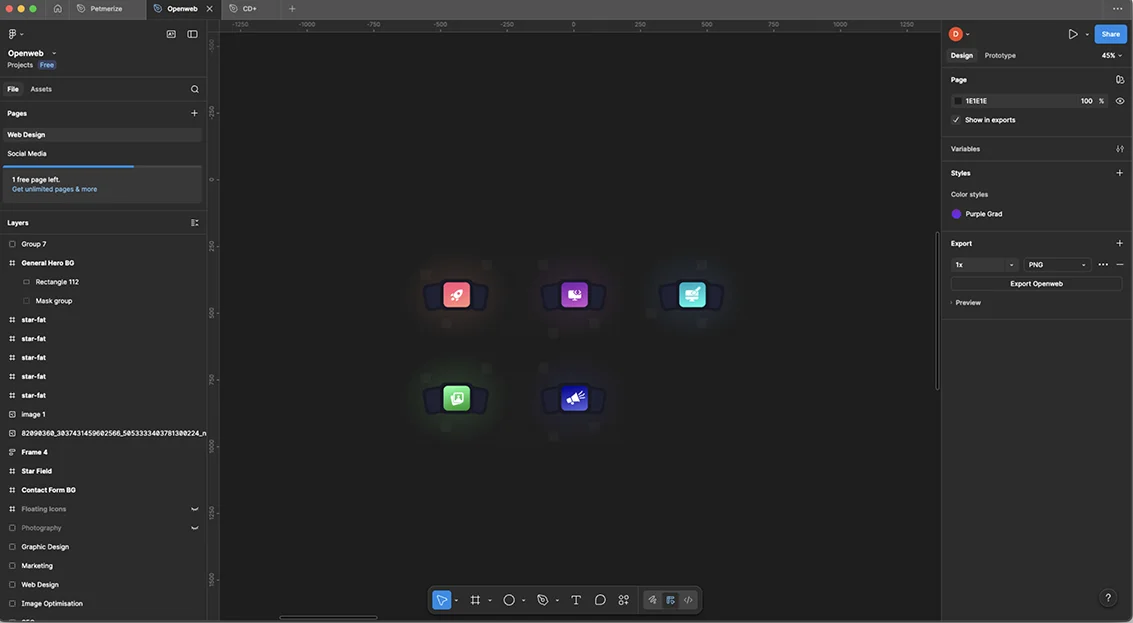Click the search icon in left panel
The width and height of the screenshot is (1133, 623).
click(x=195, y=89)
